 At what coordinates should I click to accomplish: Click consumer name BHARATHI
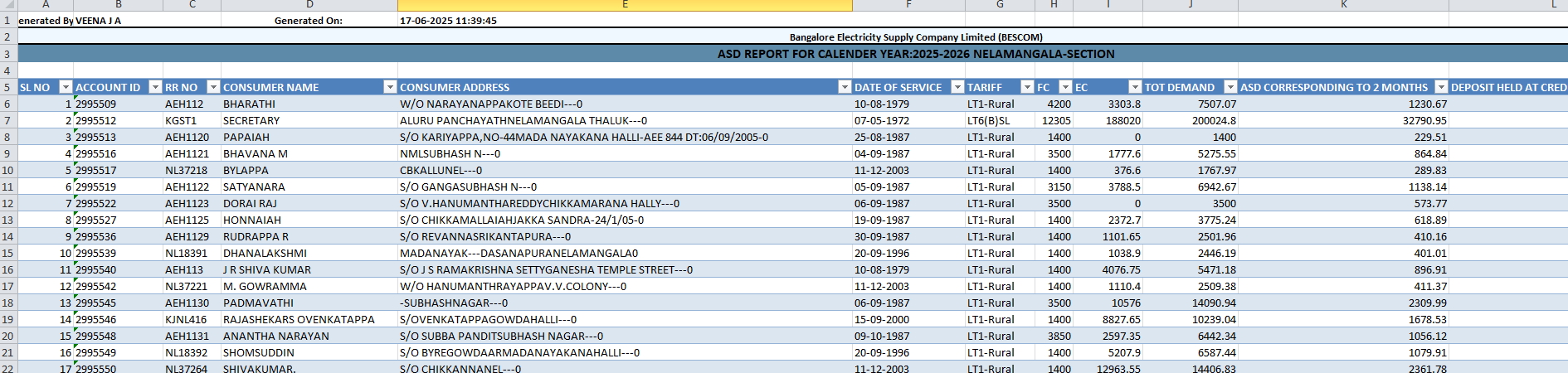tap(249, 104)
